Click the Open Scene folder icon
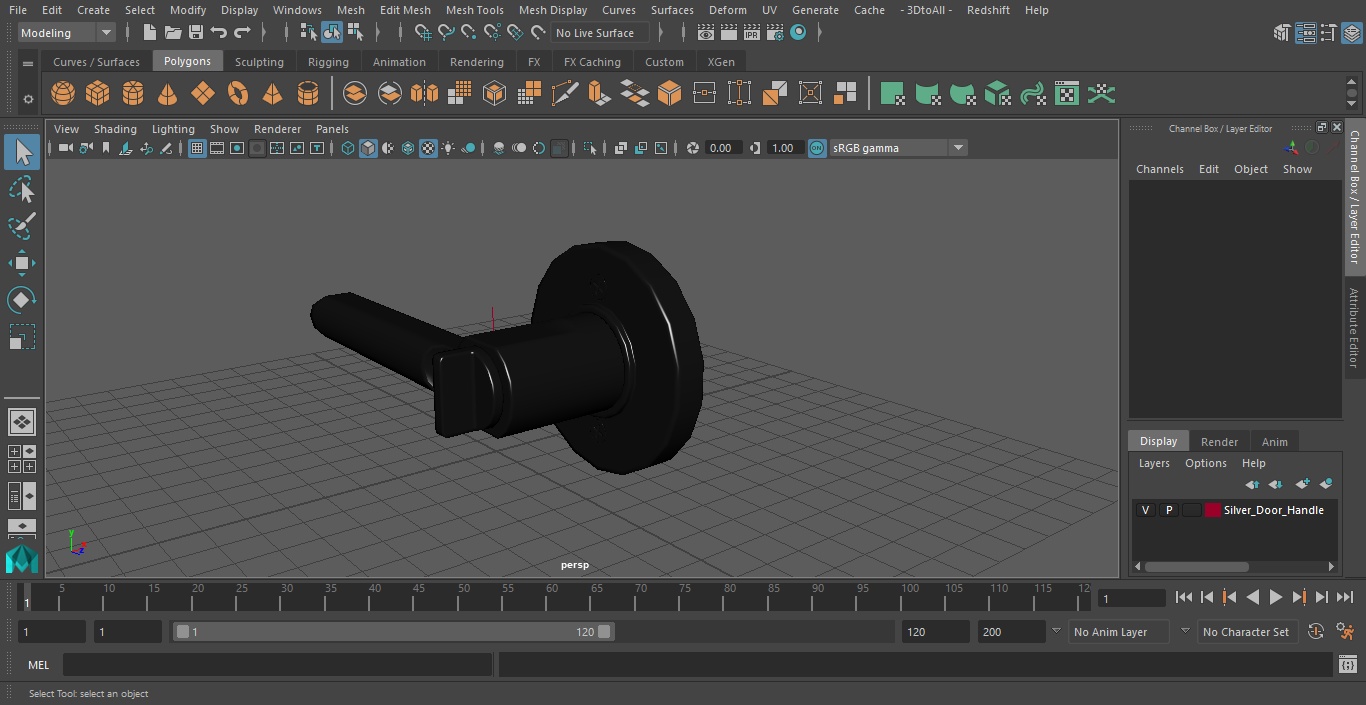This screenshot has width=1366, height=705. click(x=173, y=33)
